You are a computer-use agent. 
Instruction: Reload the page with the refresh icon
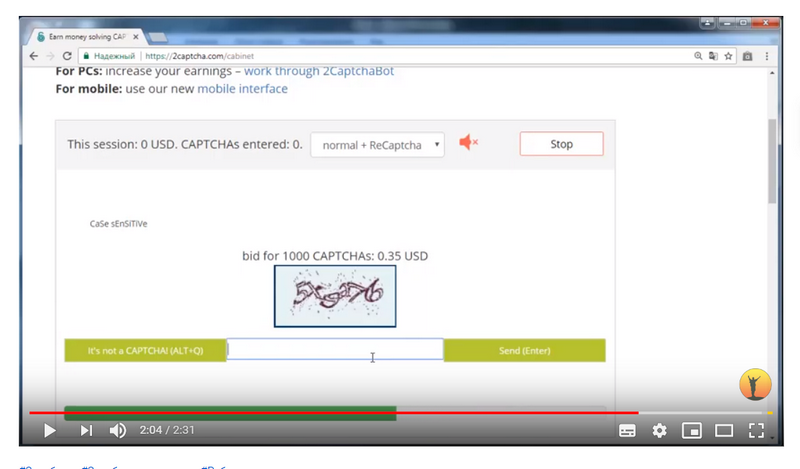pyautogui.click(x=67, y=57)
